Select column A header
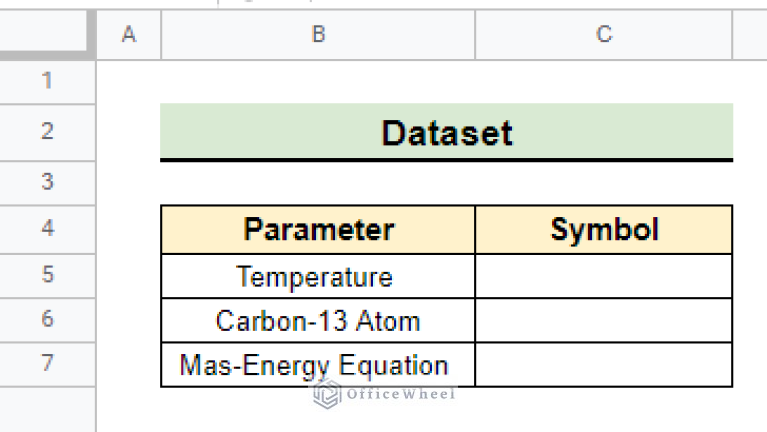767x432 pixels. 129,34
